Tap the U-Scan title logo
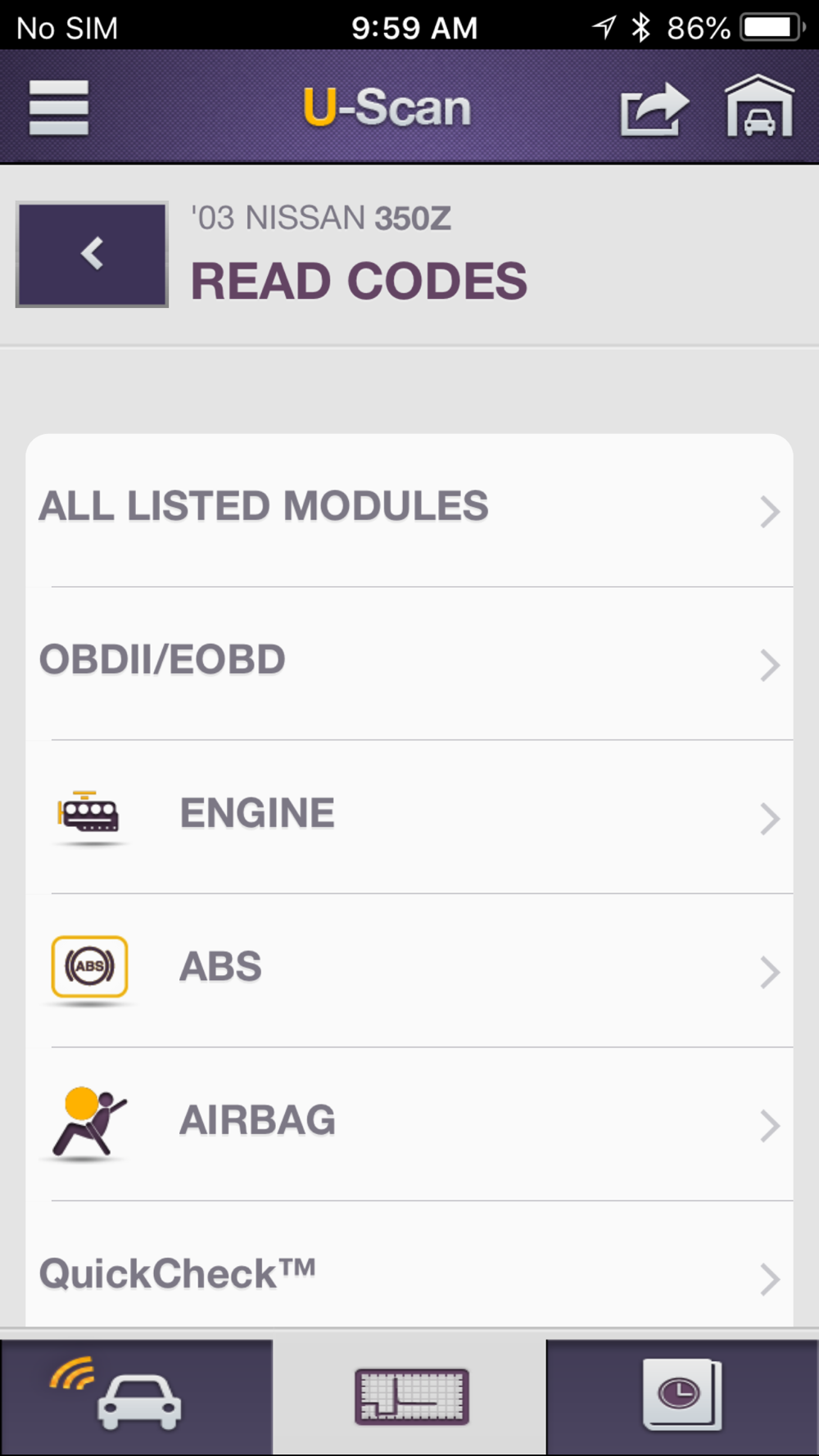Screen dimensions: 819x1456 pyautogui.click(x=387, y=107)
